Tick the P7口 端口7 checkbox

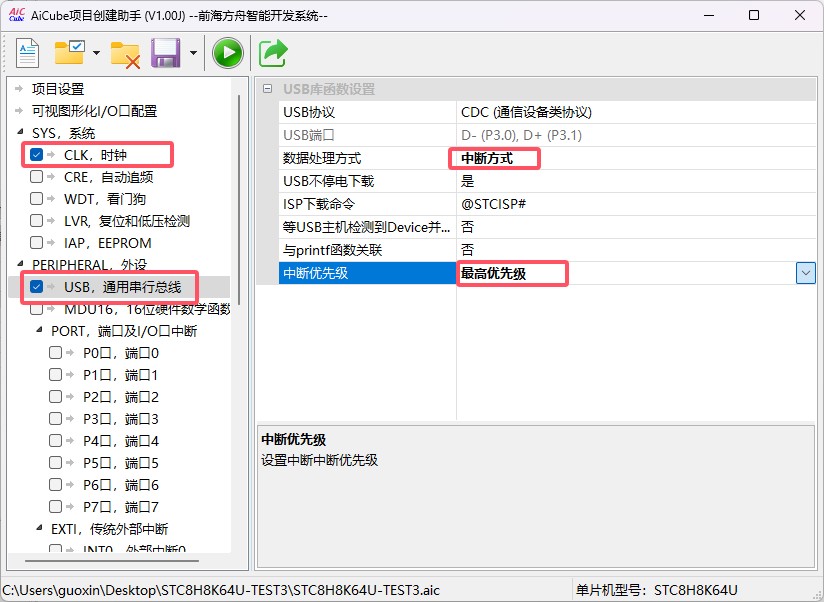[x=55, y=506]
